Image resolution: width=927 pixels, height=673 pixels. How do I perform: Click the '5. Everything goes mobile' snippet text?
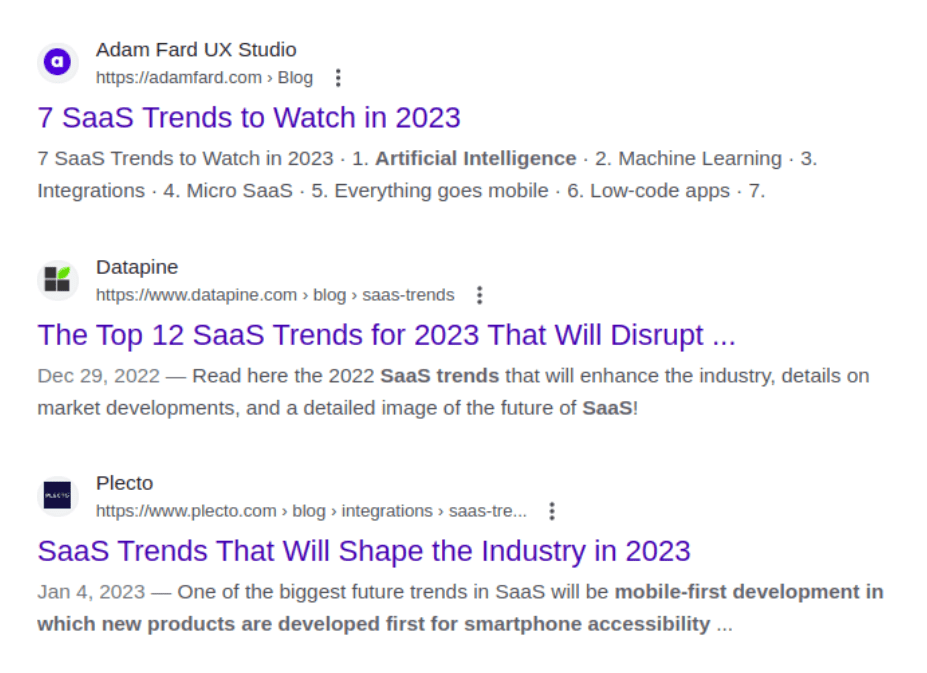pyautogui.click(x=430, y=191)
